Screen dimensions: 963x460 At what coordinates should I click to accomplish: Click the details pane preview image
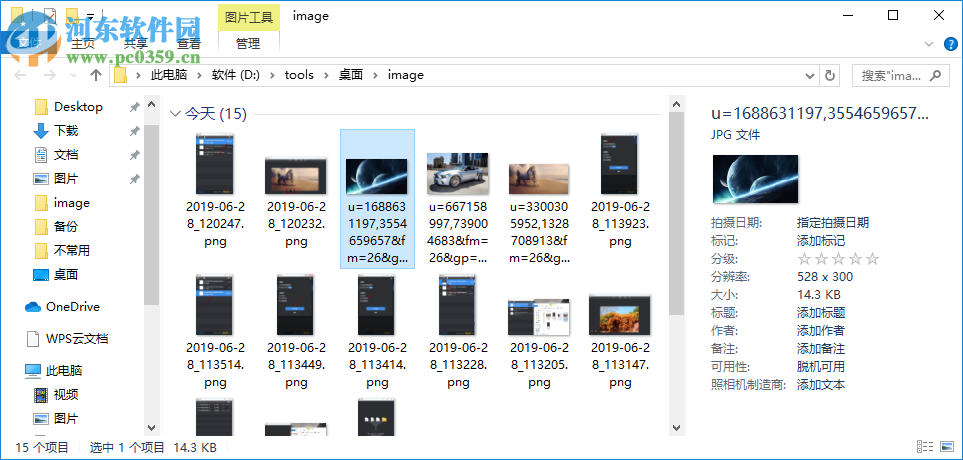click(755, 179)
